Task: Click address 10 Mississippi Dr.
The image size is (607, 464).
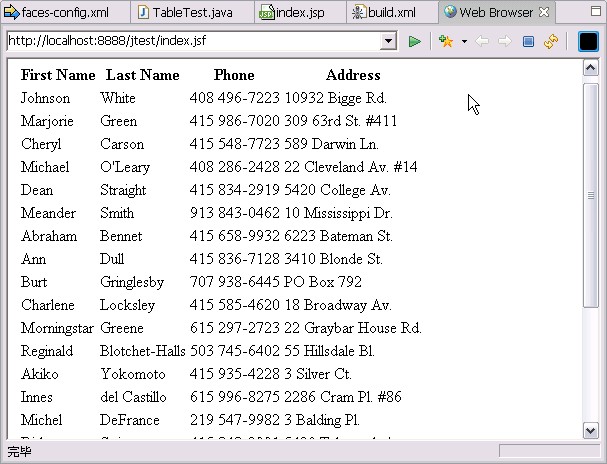Action: [338, 213]
